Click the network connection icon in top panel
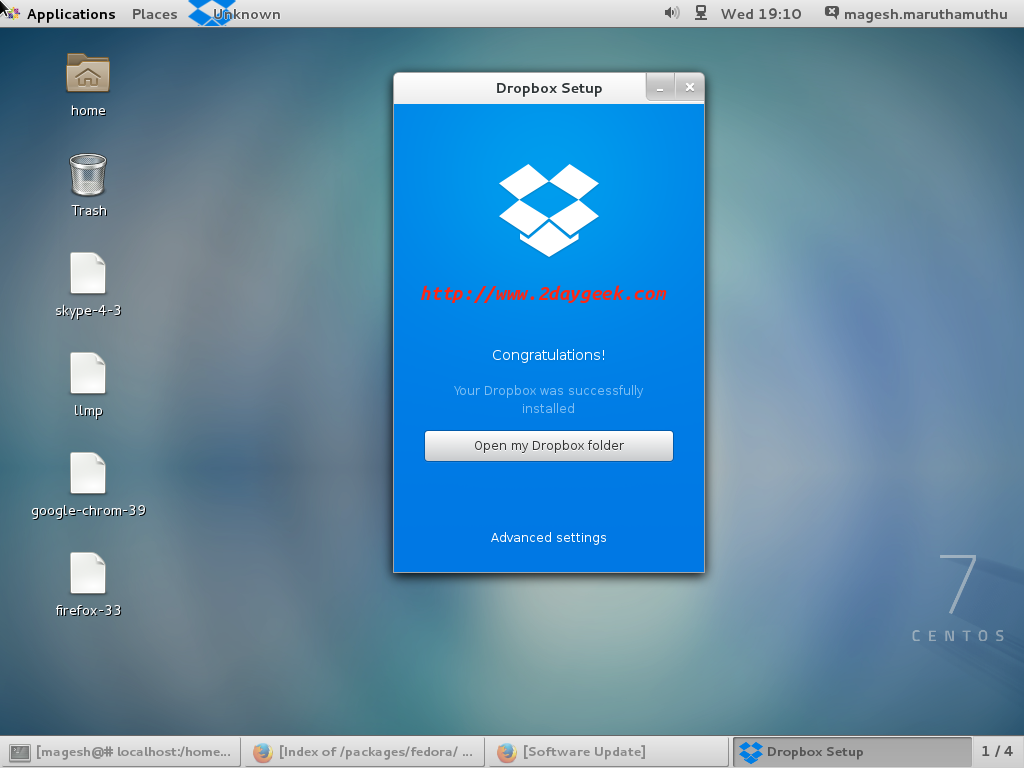This screenshot has height=768, width=1024. click(701, 13)
